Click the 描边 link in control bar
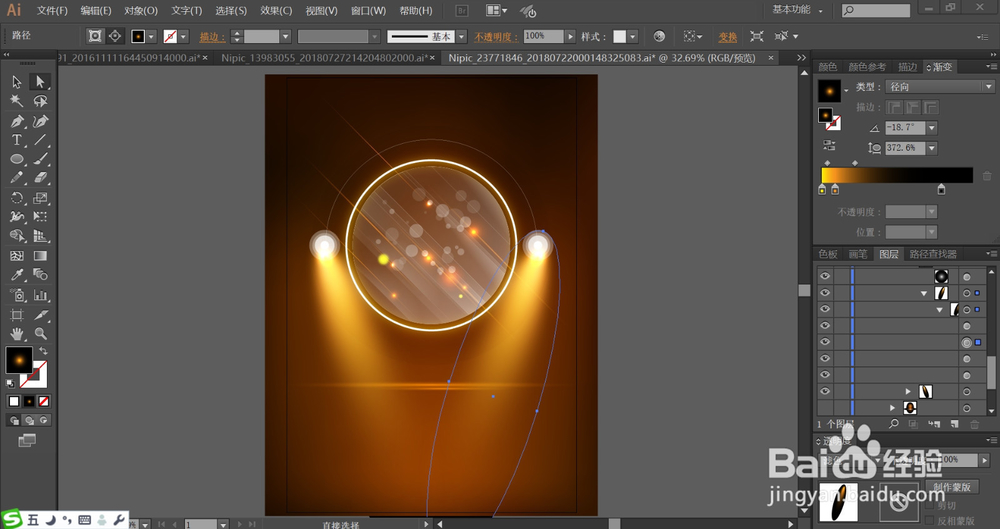Viewport: 1000px width, 529px height. [212, 37]
